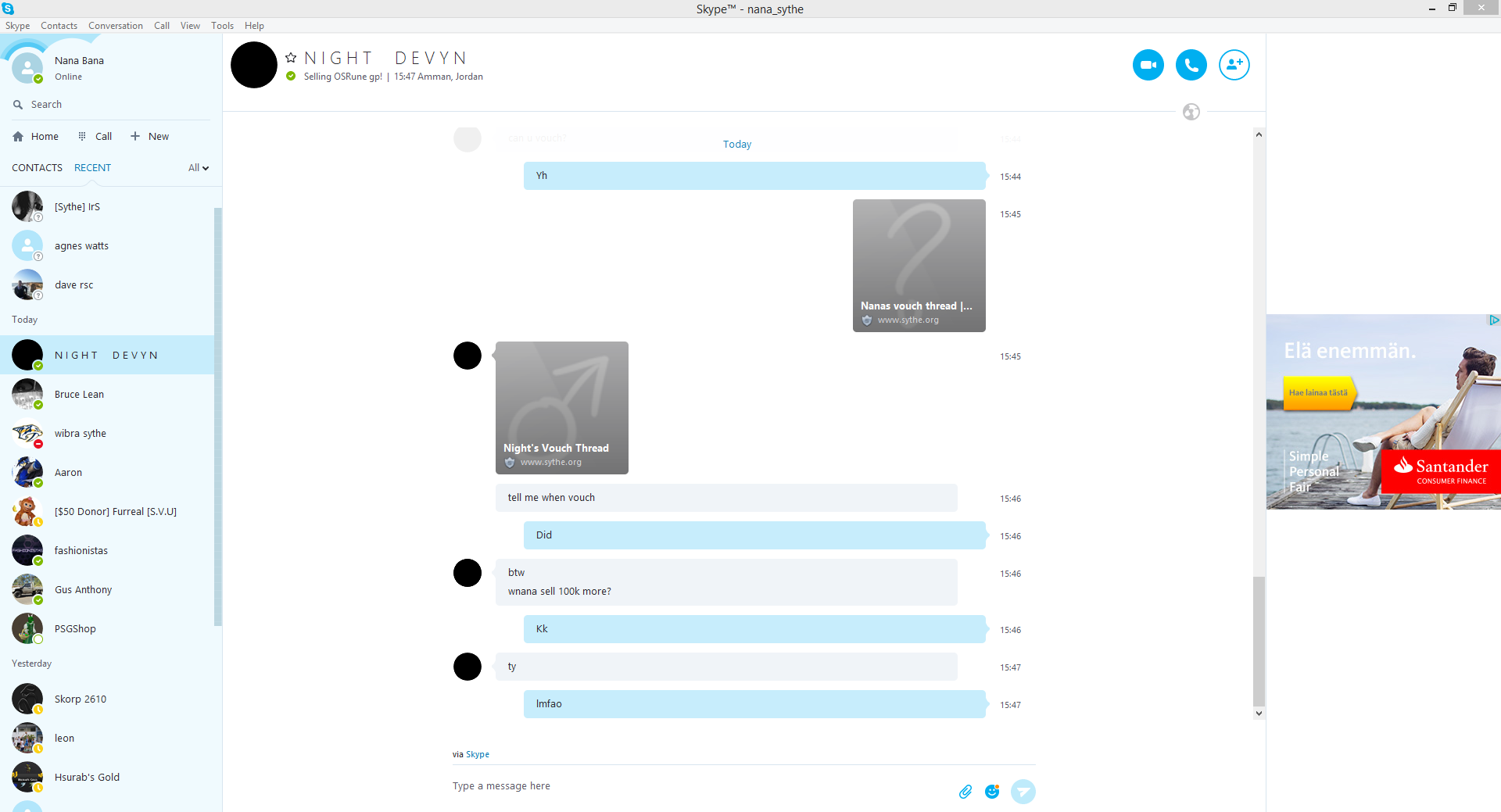The width and height of the screenshot is (1501, 812).
Task: Open the Contacts menu
Action: pos(59,26)
